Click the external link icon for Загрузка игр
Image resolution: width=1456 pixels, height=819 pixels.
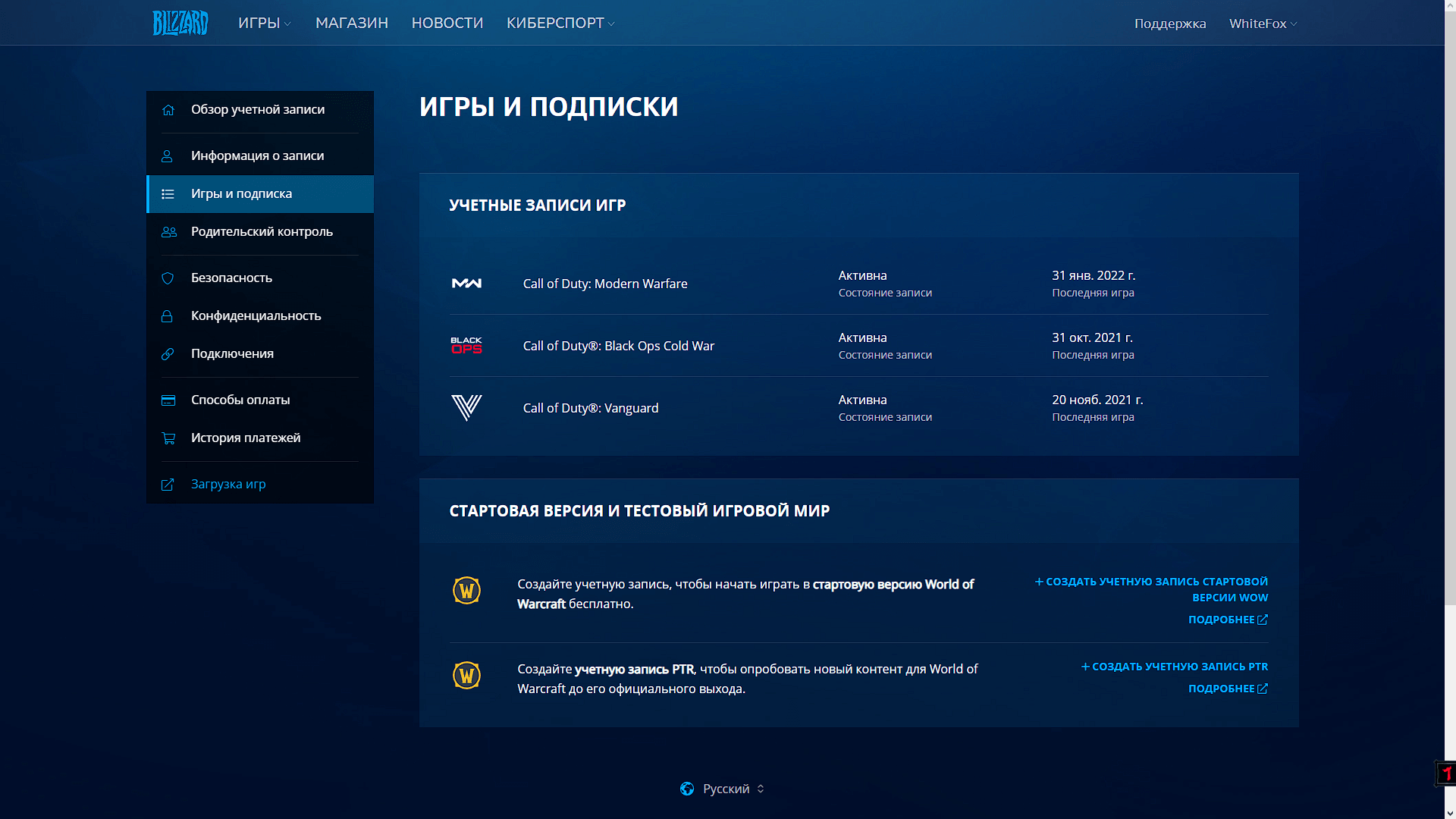coord(168,485)
